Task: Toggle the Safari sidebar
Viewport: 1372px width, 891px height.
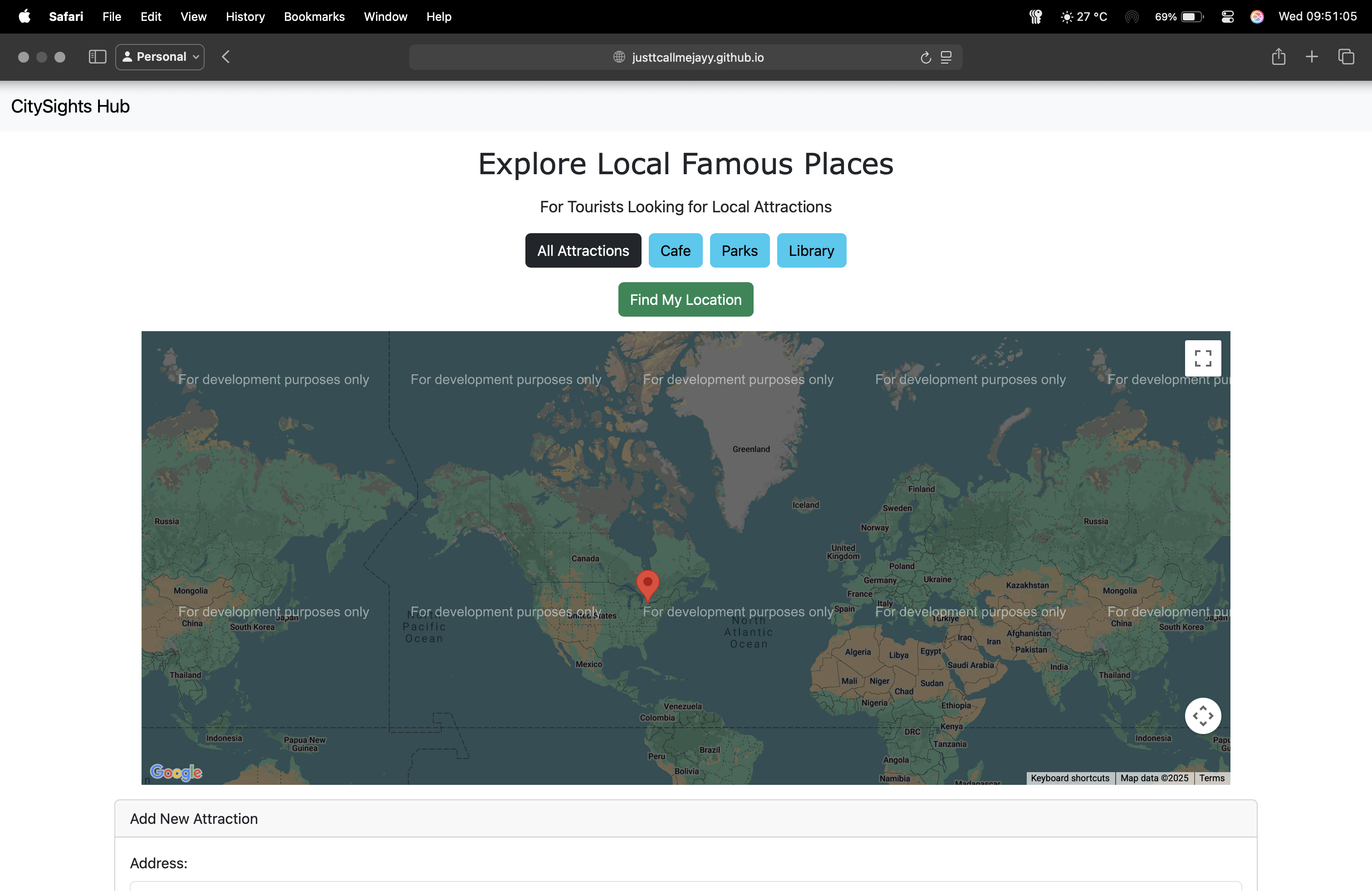Action: coord(98,56)
